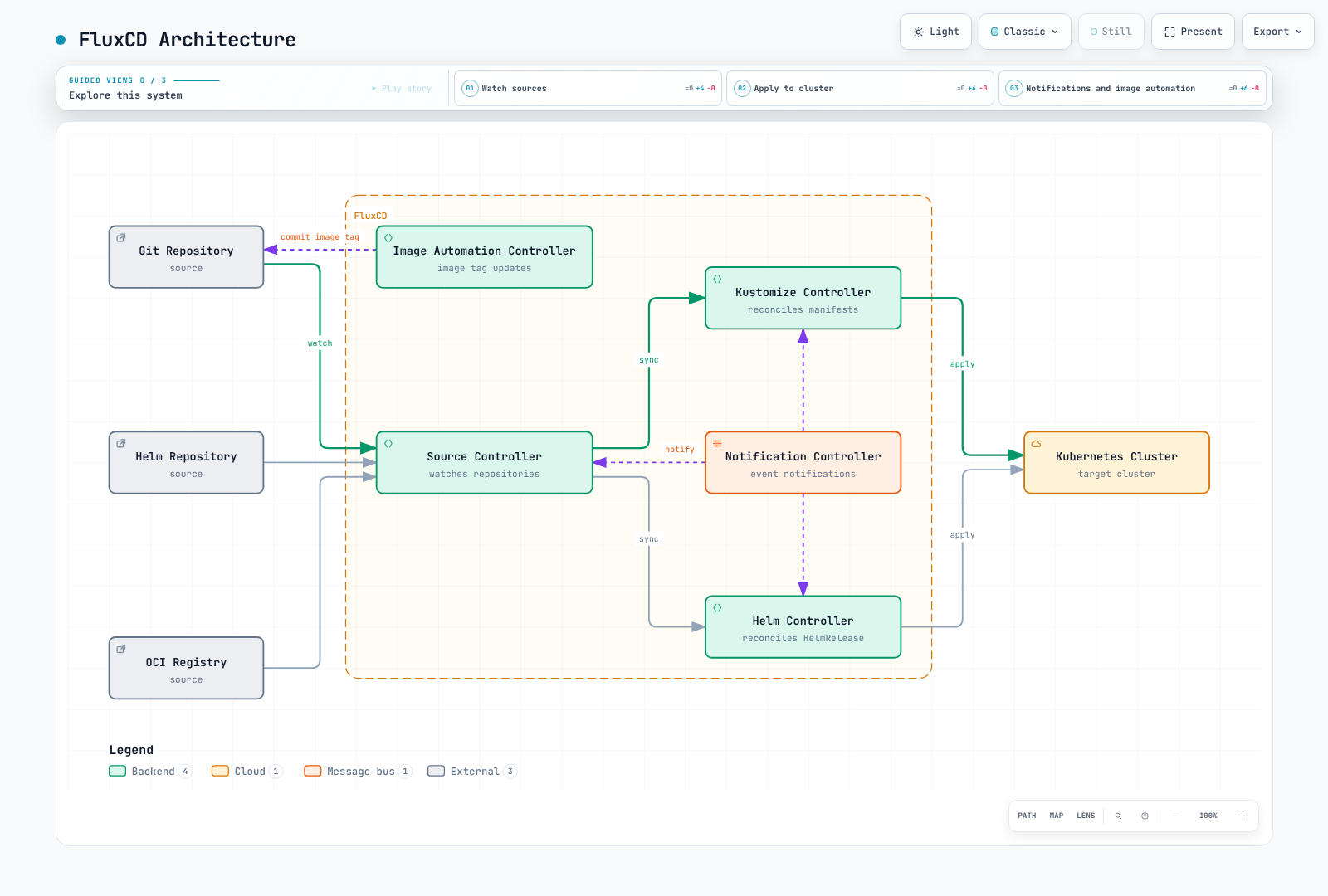Click the 'reconciles HelmRelease' subtitle
The image size is (1328, 896).
tap(803, 638)
